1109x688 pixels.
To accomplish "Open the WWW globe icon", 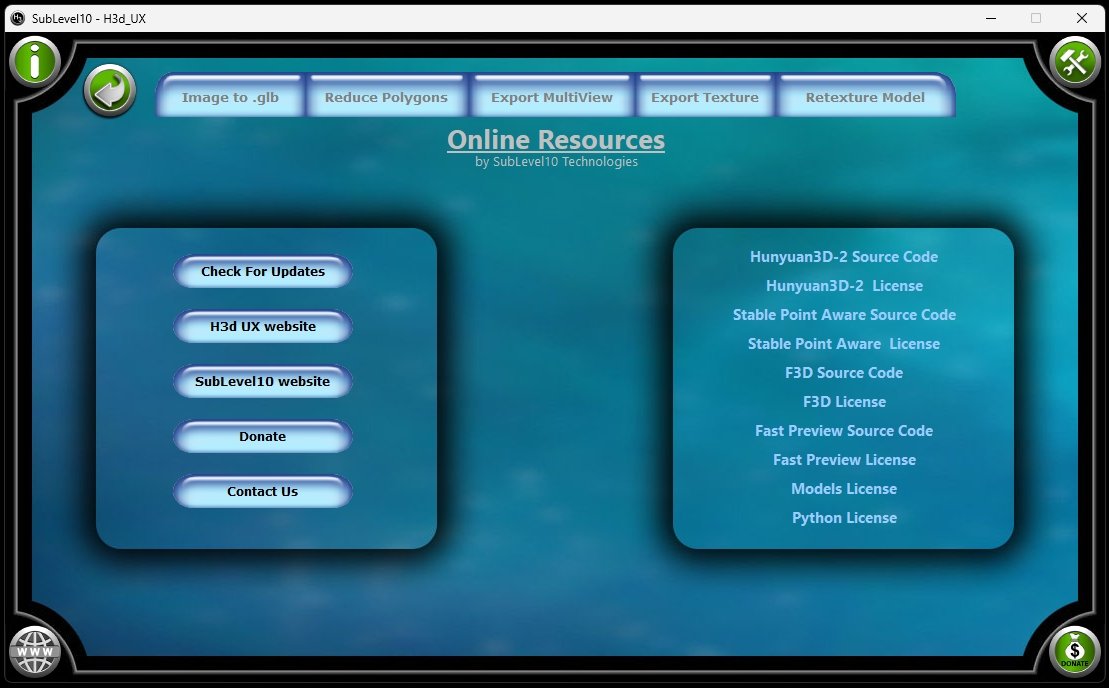I will click(35, 652).
